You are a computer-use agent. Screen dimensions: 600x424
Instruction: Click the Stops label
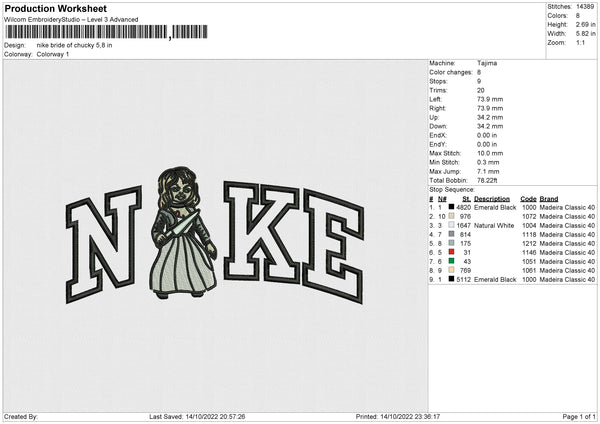coord(439,81)
